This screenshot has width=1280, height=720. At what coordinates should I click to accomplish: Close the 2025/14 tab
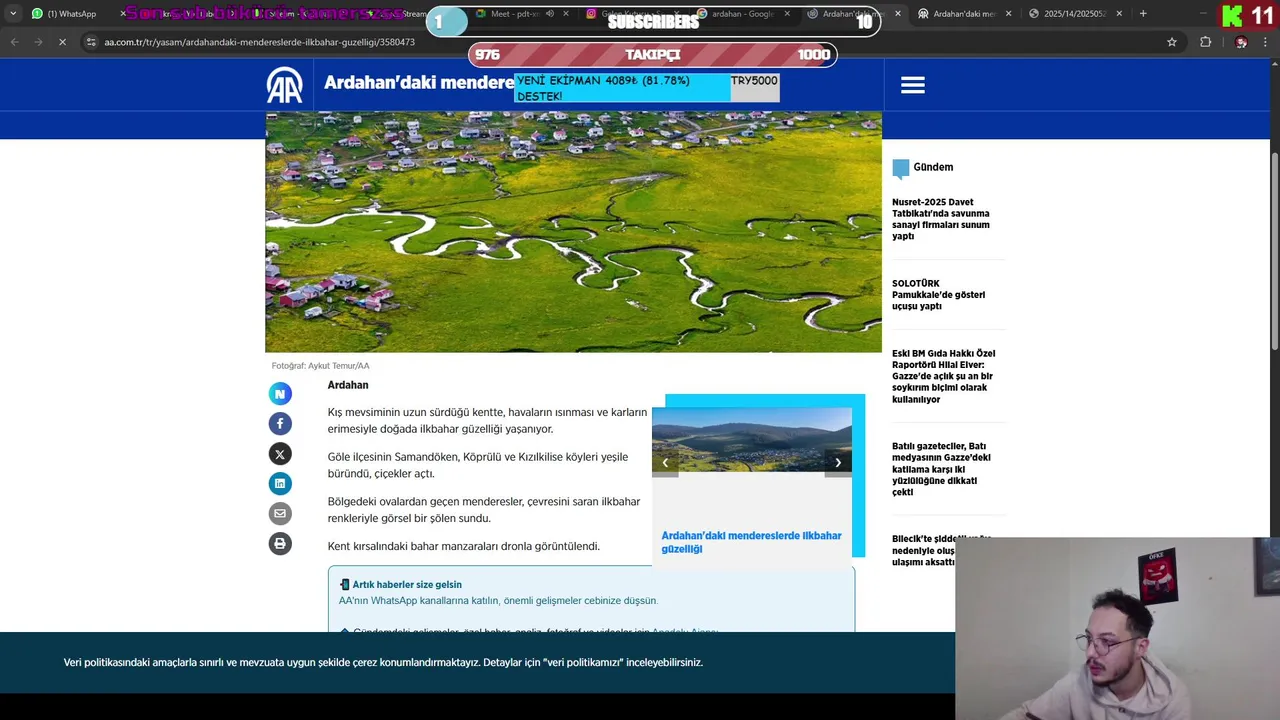(x=1119, y=14)
